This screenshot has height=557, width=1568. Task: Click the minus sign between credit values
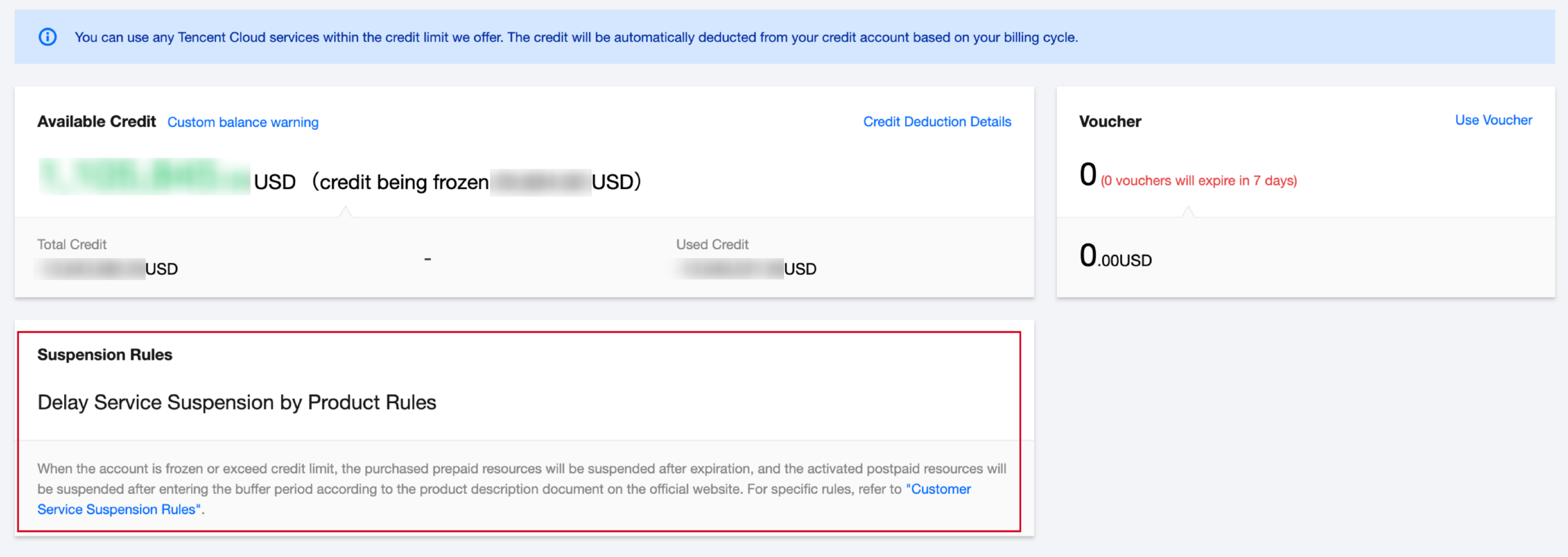click(x=427, y=259)
